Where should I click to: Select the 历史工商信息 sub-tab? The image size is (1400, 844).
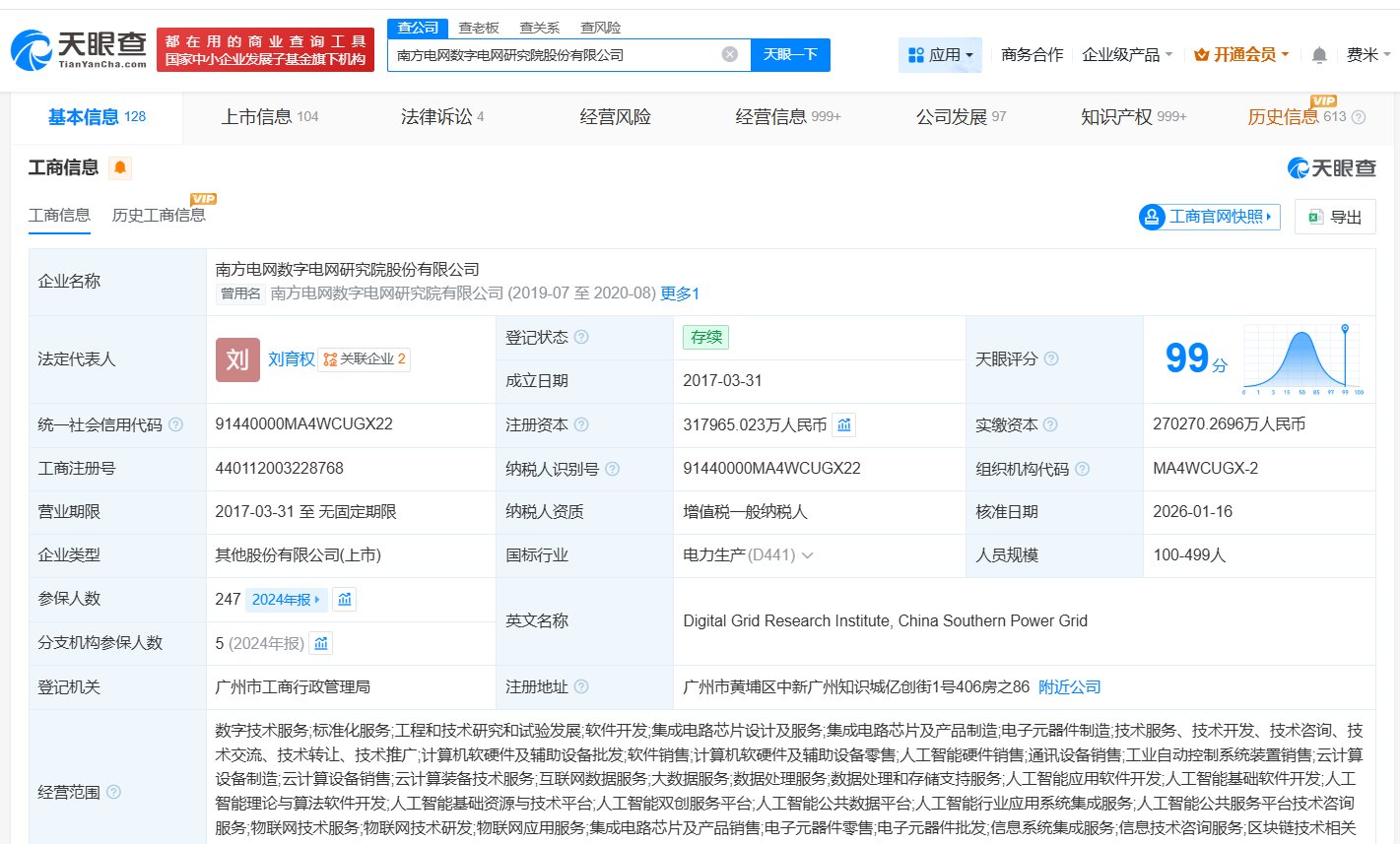159,215
